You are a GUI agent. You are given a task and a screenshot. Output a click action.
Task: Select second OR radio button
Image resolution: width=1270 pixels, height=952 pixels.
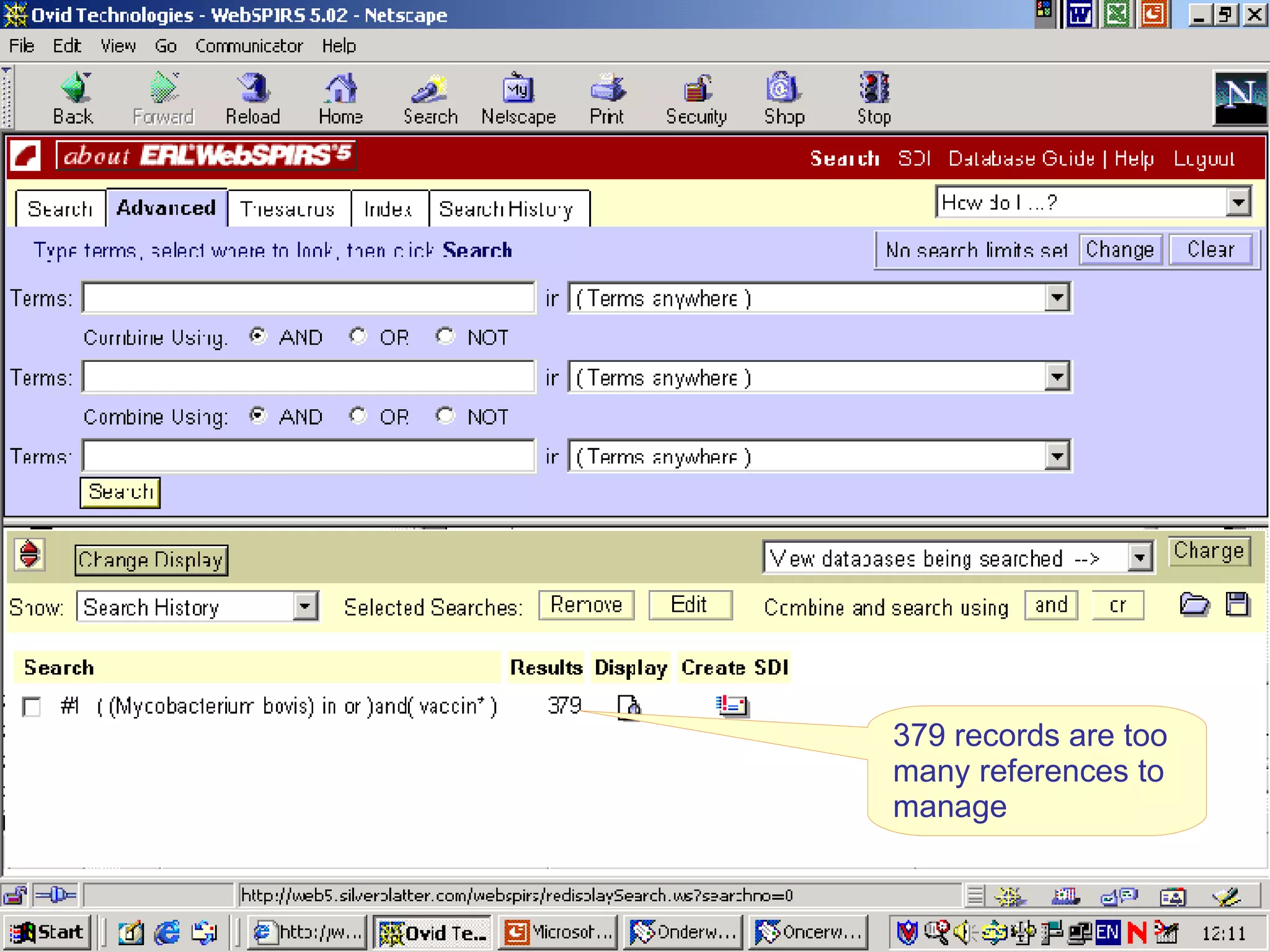coord(358,415)
